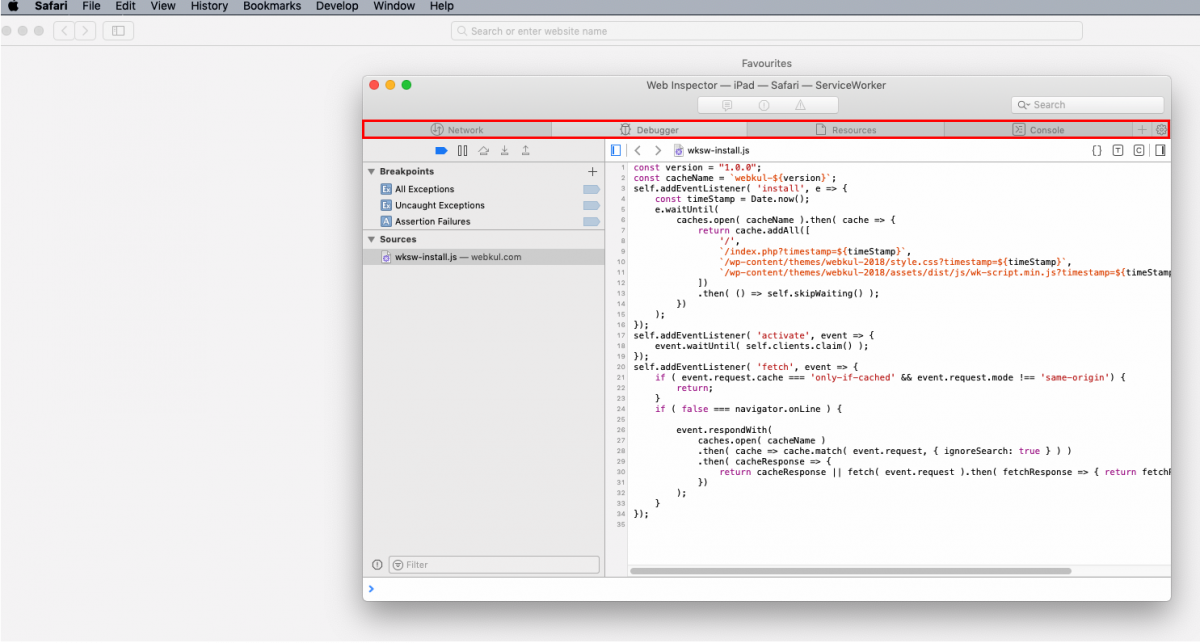Select the Uncaught Exceptions breakpoint row

[x=484, y=205]
